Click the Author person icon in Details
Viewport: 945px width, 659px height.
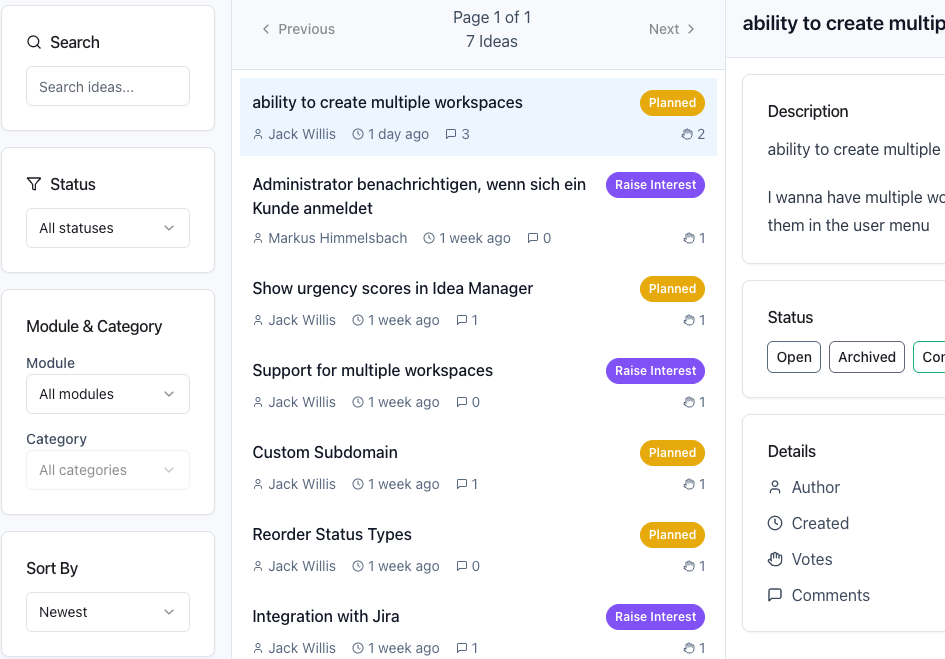pos(775,487)
